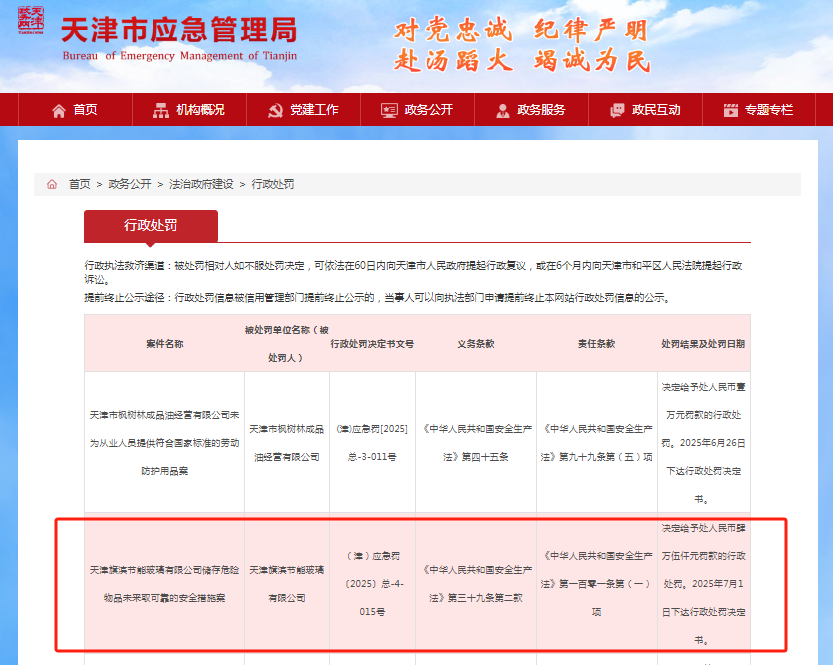Click the person icon beside 政务服务
Viewport: 833px width, 665px height.
pos(503,110)
